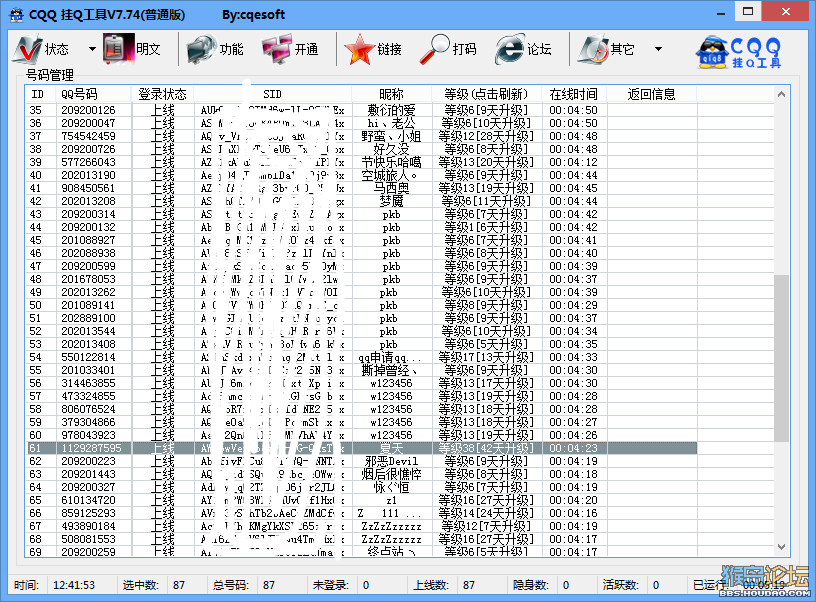Click level cell 等级17[13天升级]
Viewport: 816px width, 602px height.
pos(486,357)
